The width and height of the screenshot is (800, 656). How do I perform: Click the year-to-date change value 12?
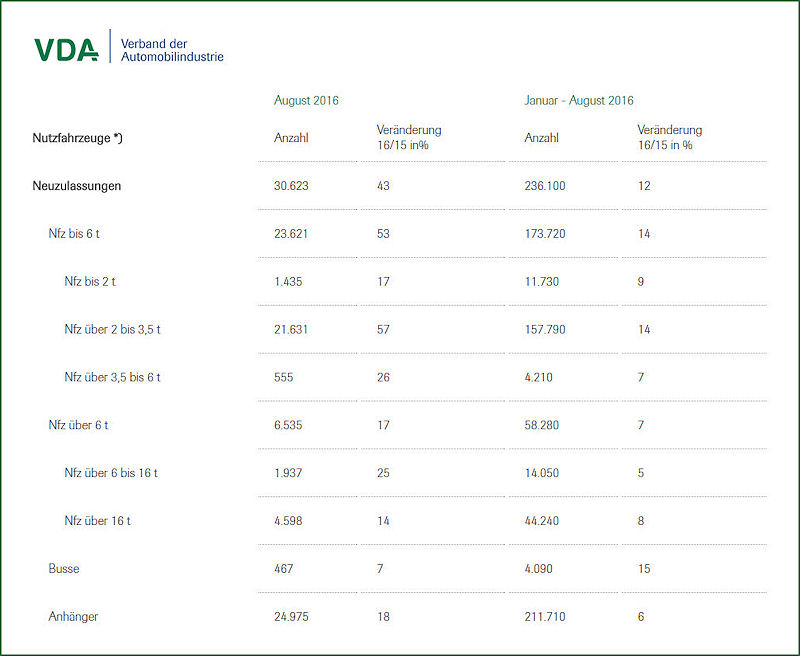click(644, 186)
